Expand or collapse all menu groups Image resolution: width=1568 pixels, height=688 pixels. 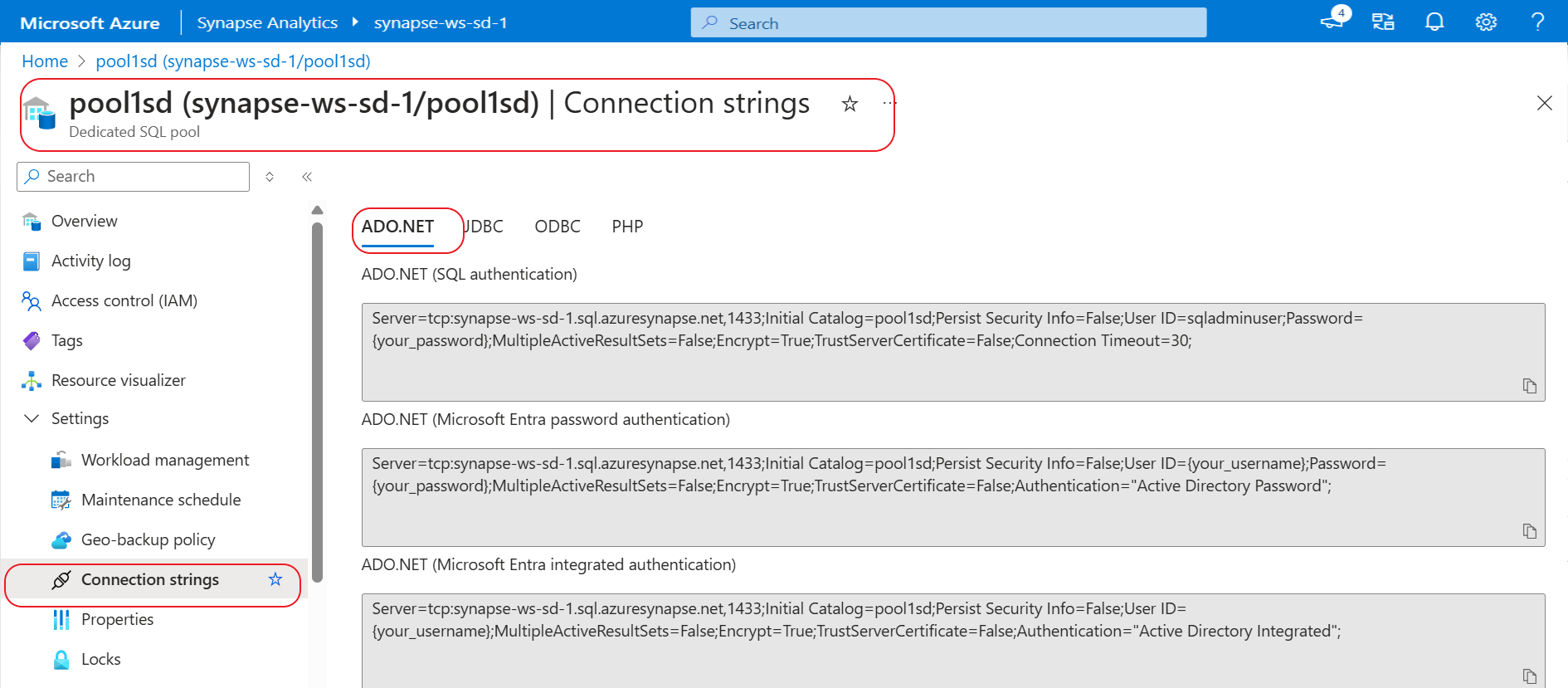pos(270,177)
